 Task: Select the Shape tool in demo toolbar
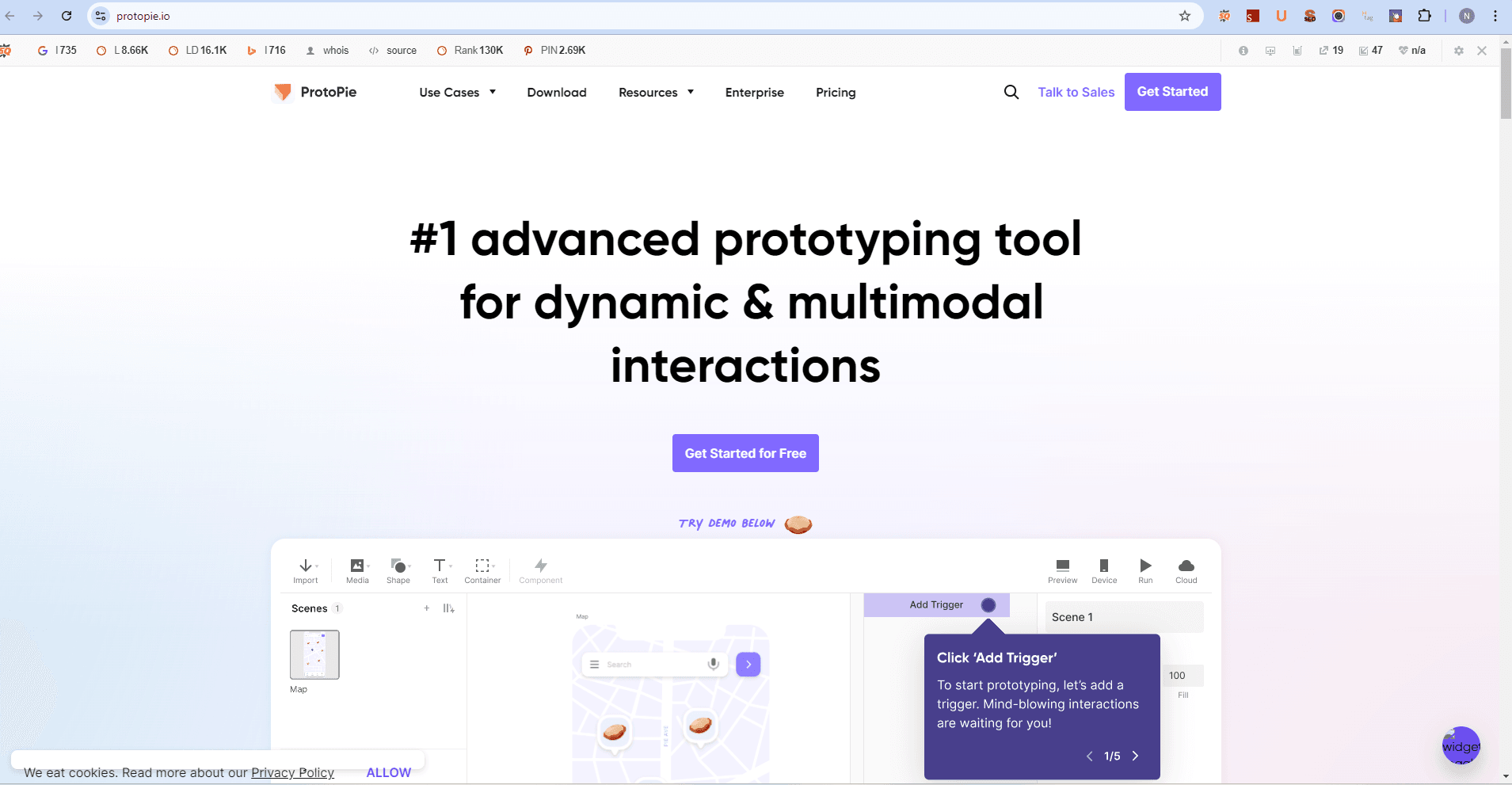[398, 570]
